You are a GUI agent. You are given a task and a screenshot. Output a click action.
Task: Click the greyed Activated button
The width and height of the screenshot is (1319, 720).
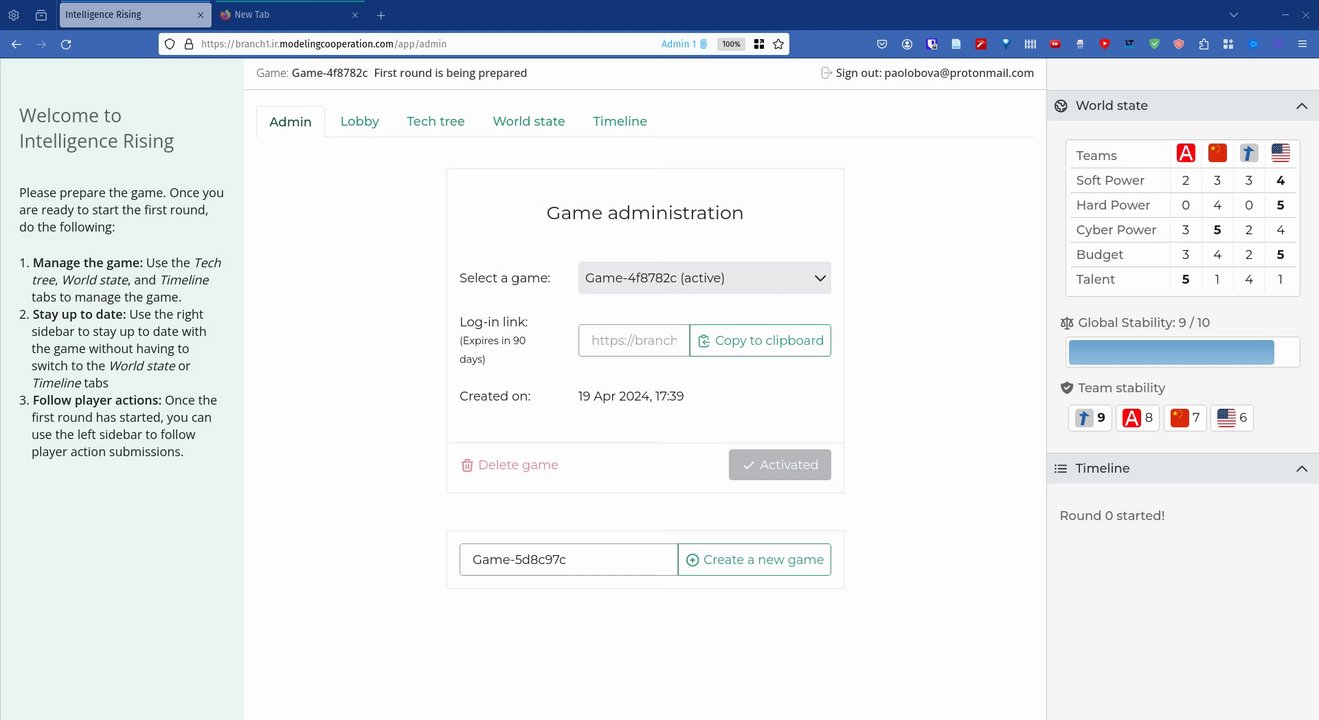click(779, 465)
